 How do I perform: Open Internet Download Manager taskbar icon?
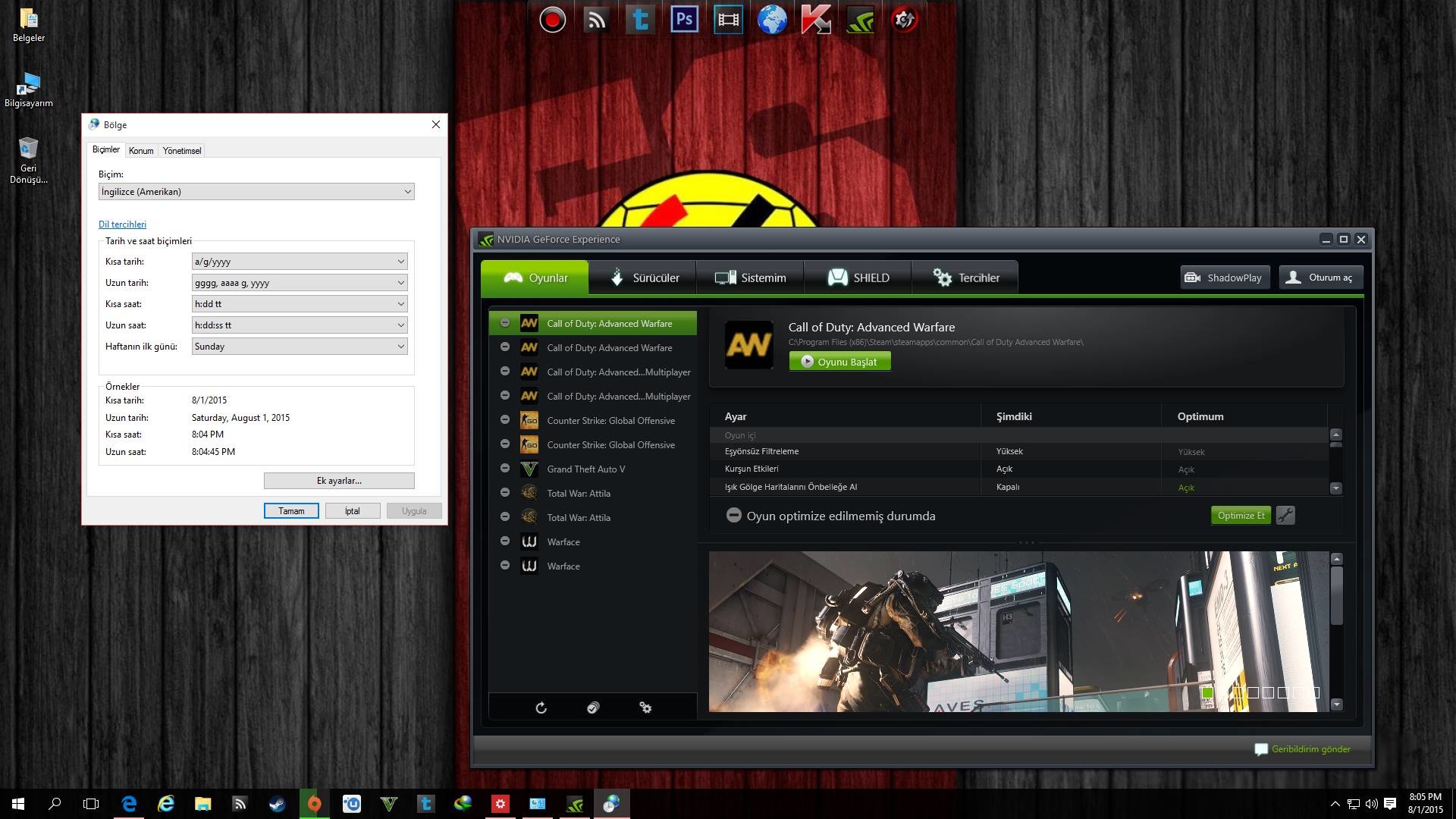[x=463, y=804]
